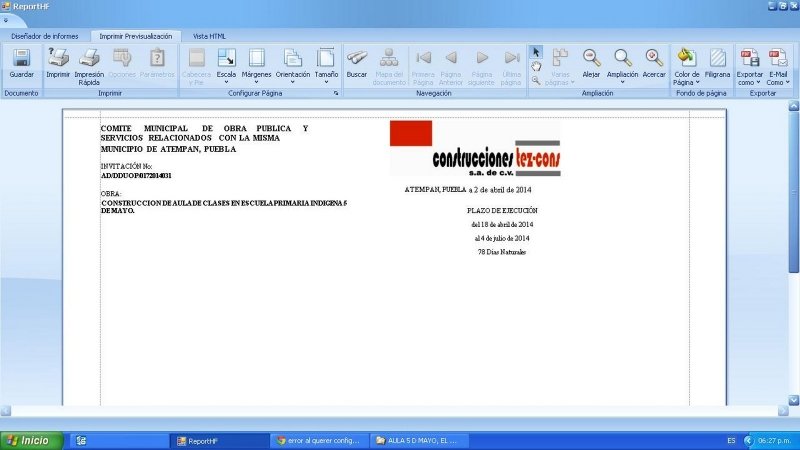Switch to the Diseñador de informes tab

44,35
